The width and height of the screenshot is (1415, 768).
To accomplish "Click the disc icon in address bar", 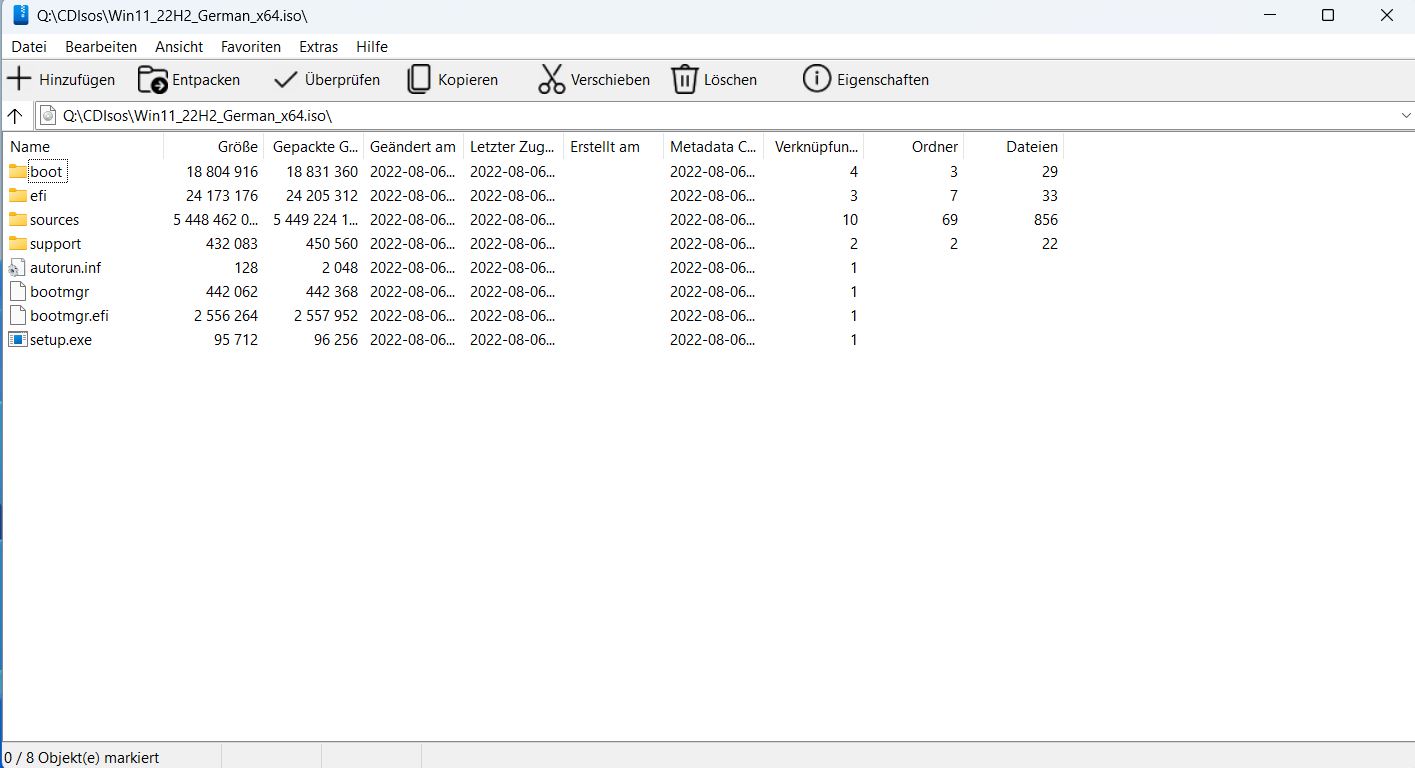I will 48,115.
